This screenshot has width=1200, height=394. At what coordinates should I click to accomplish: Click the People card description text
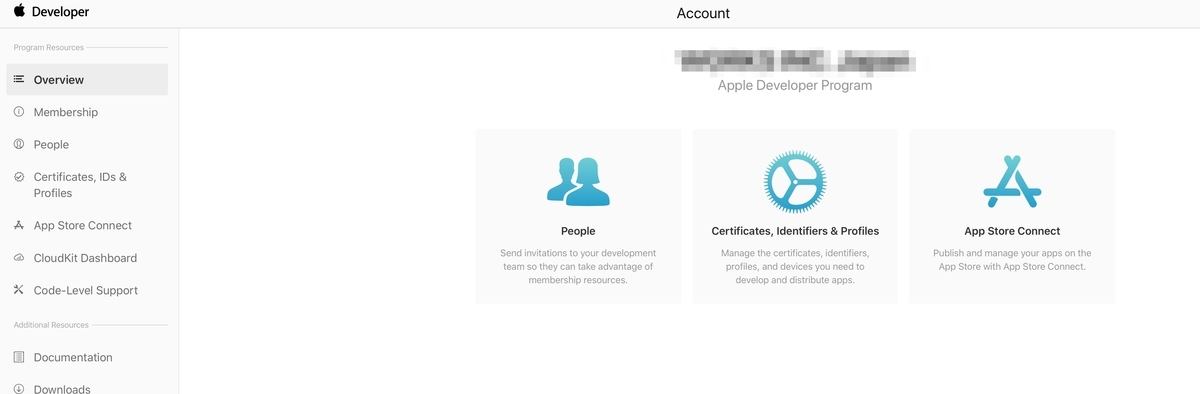[578, 267]
